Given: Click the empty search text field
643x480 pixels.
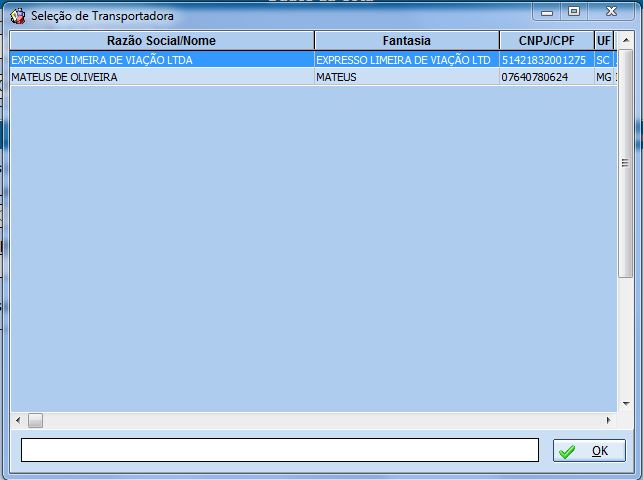Looking at the screenshot, I should tap(279, 450).
